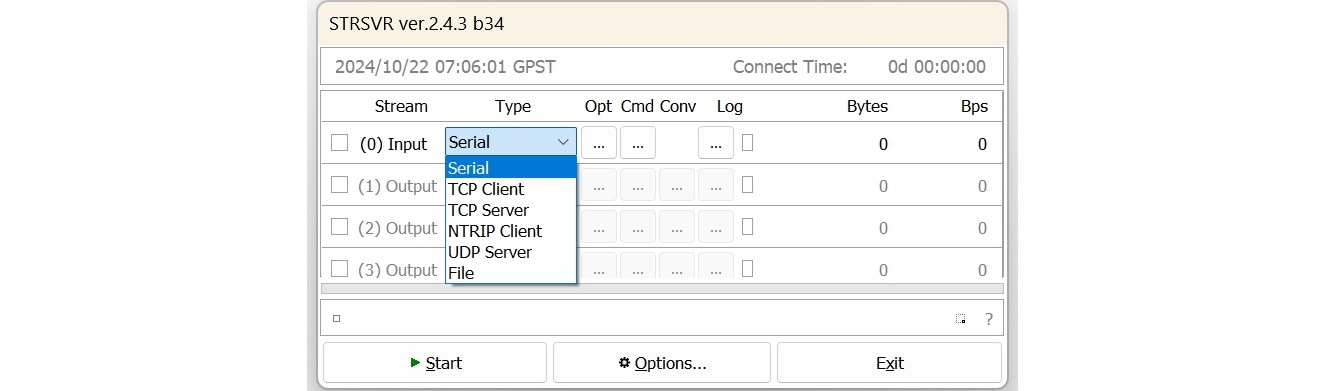Click the small dotted square monitor icon
1333x391 pixels.
(x=960, y=319)
